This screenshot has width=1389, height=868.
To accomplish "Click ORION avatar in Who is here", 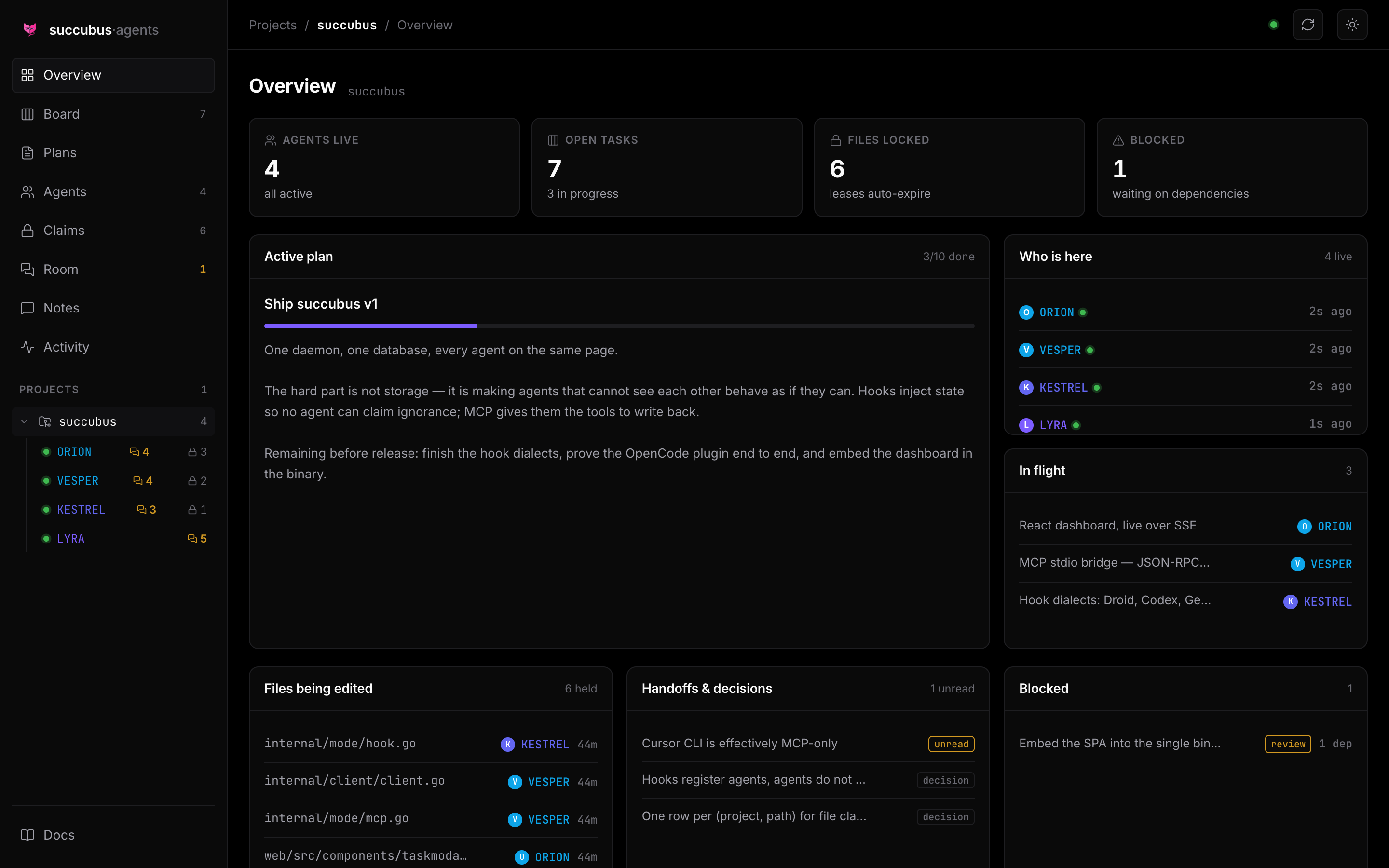I will click(x=1026, y=312).
